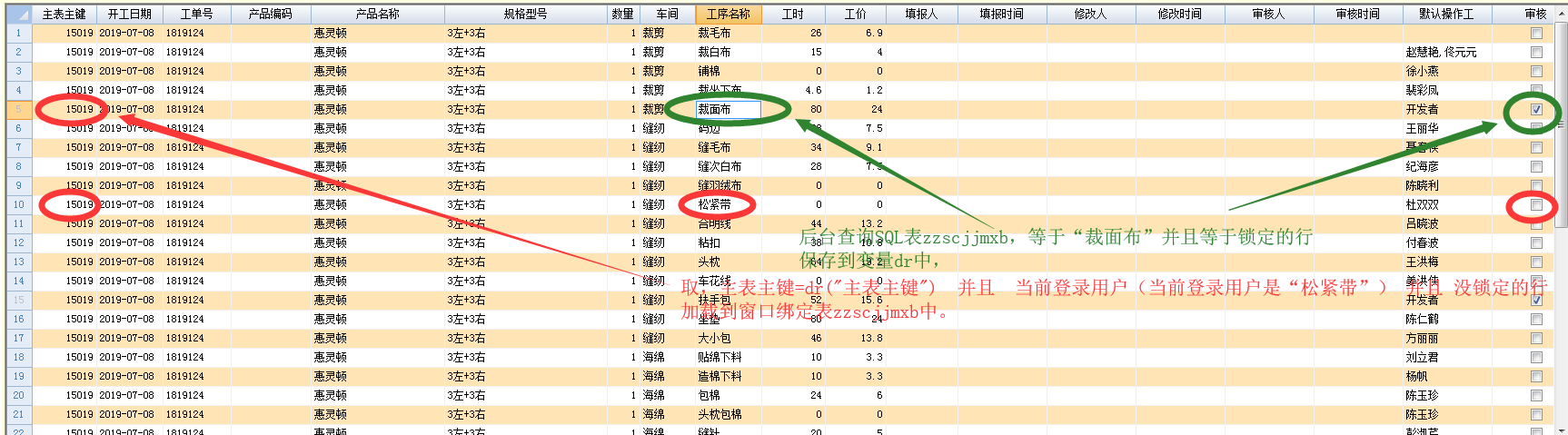
Task: Uncheck the 审核 checkbox in row 5
Action: coord(1536,109)
